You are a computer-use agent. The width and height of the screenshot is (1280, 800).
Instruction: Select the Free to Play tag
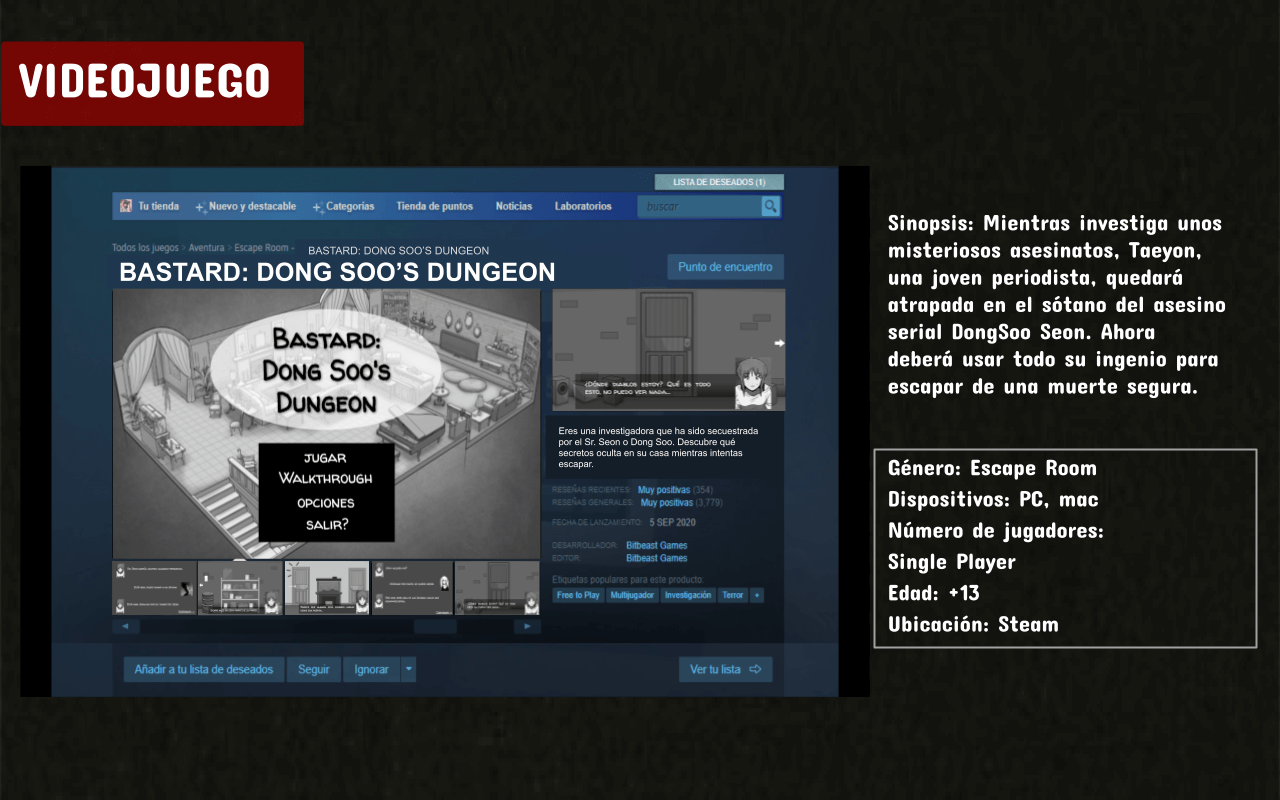[578, 595]
